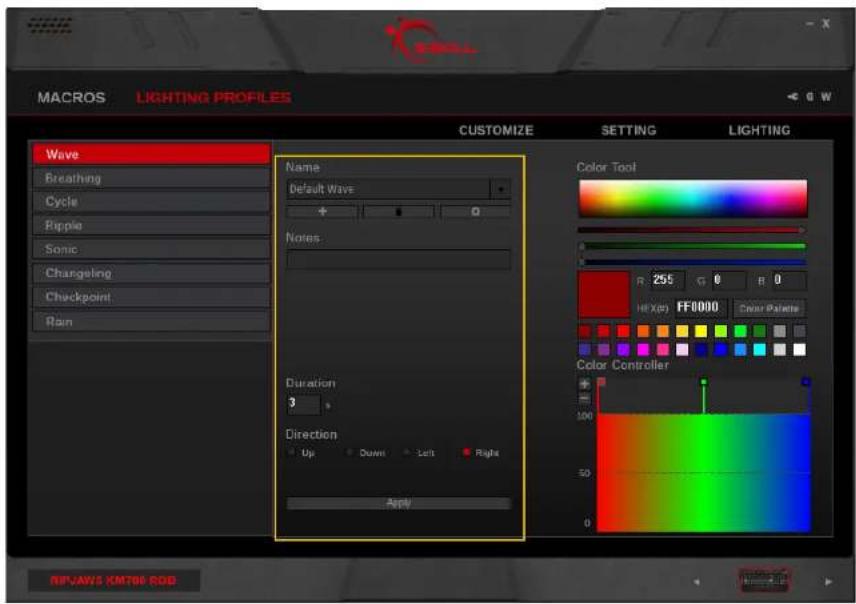This screenshot has height=604, width=856.
Task: Click the R value field showing 255
Action: [x=667, y=280]
